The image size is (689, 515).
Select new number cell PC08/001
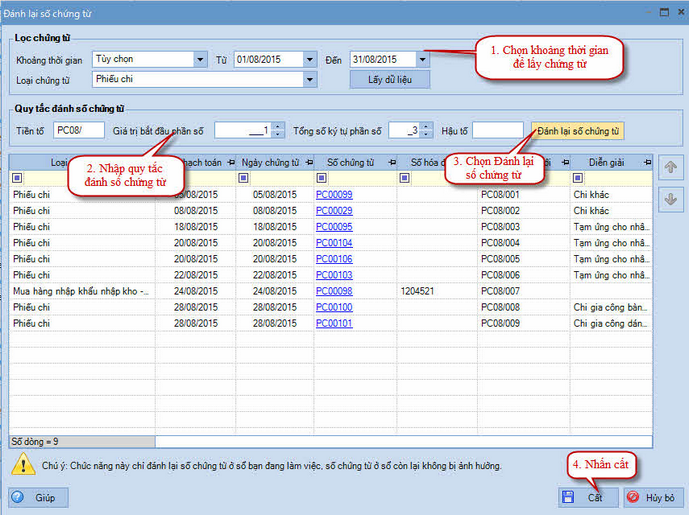pos(524,195)
